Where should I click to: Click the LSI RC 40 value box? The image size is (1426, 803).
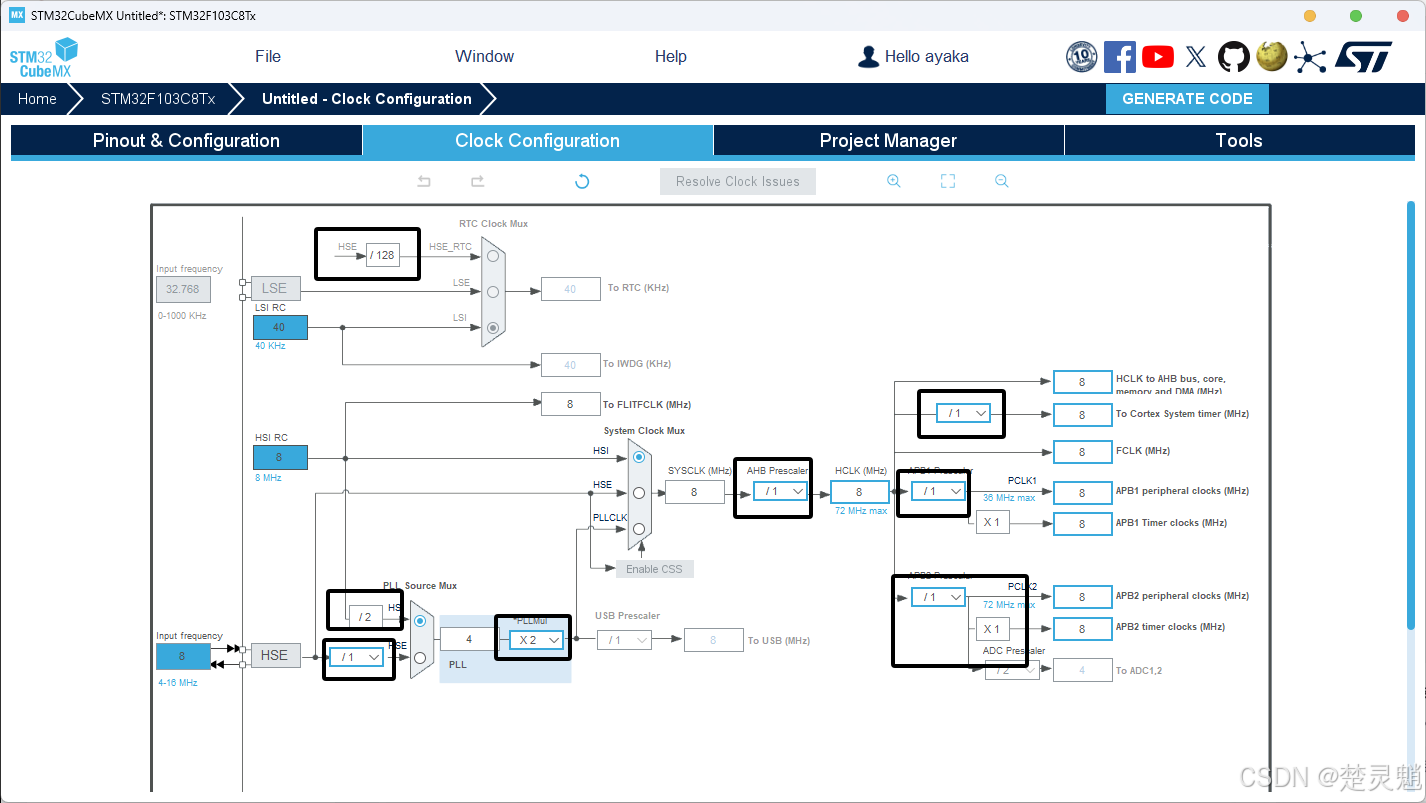point(280,327)
